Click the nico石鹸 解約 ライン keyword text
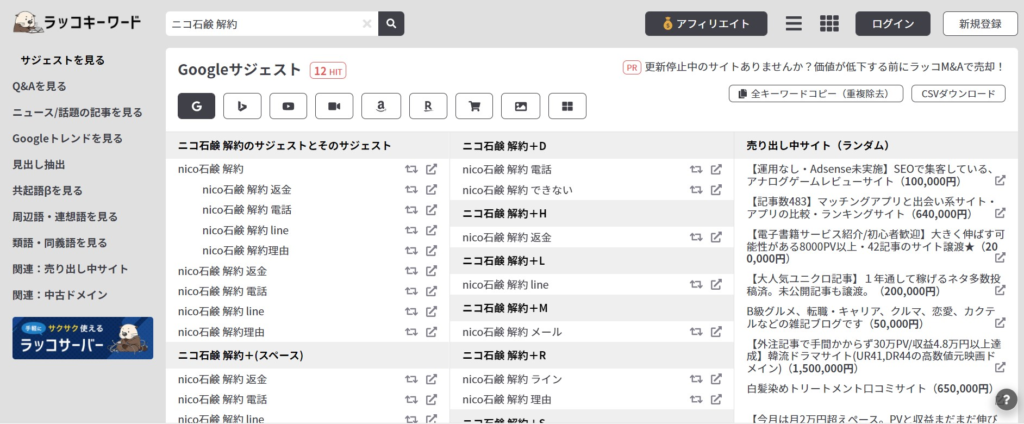1024x424 pixels. pos(512,379)
